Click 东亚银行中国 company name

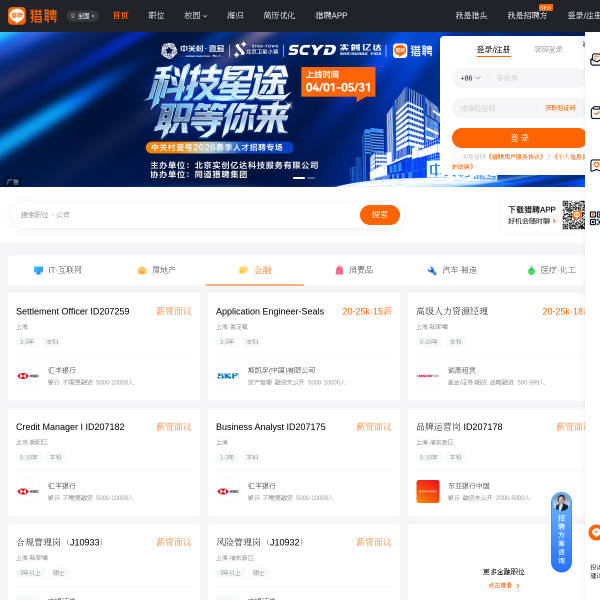469,486
